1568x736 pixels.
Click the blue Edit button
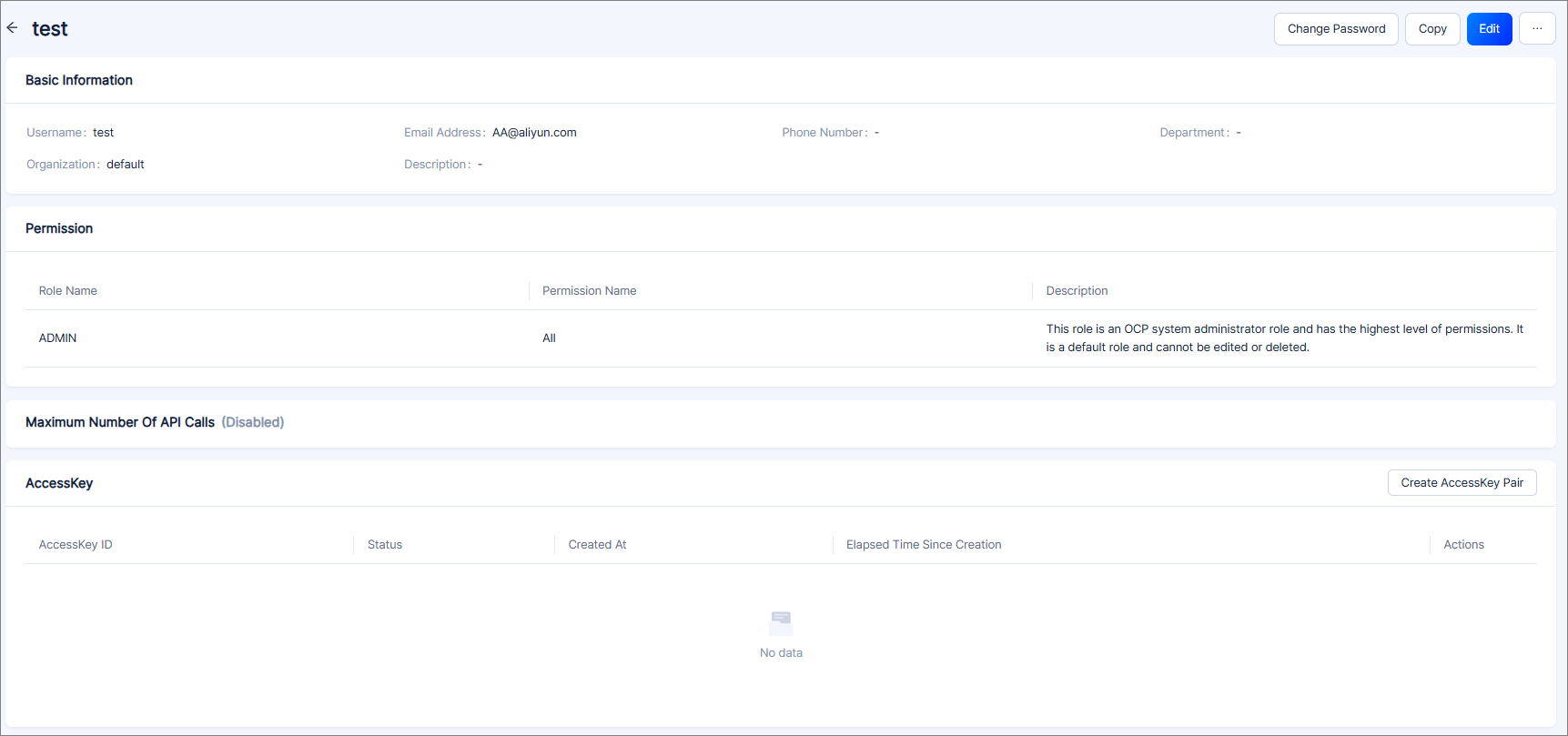tap(1488, 29)
